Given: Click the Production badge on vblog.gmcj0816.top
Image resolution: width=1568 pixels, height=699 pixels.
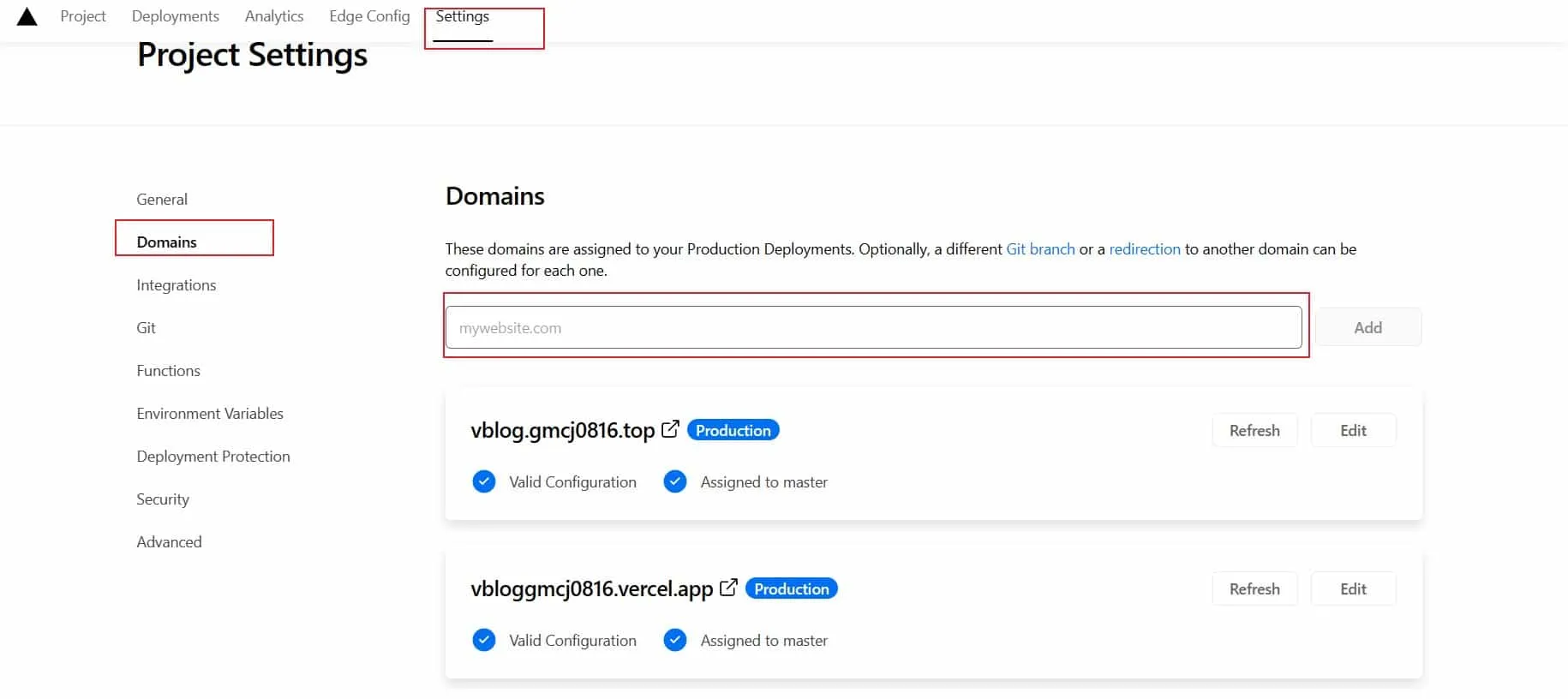Looking at the screenshot, I should tap(733, 430).
